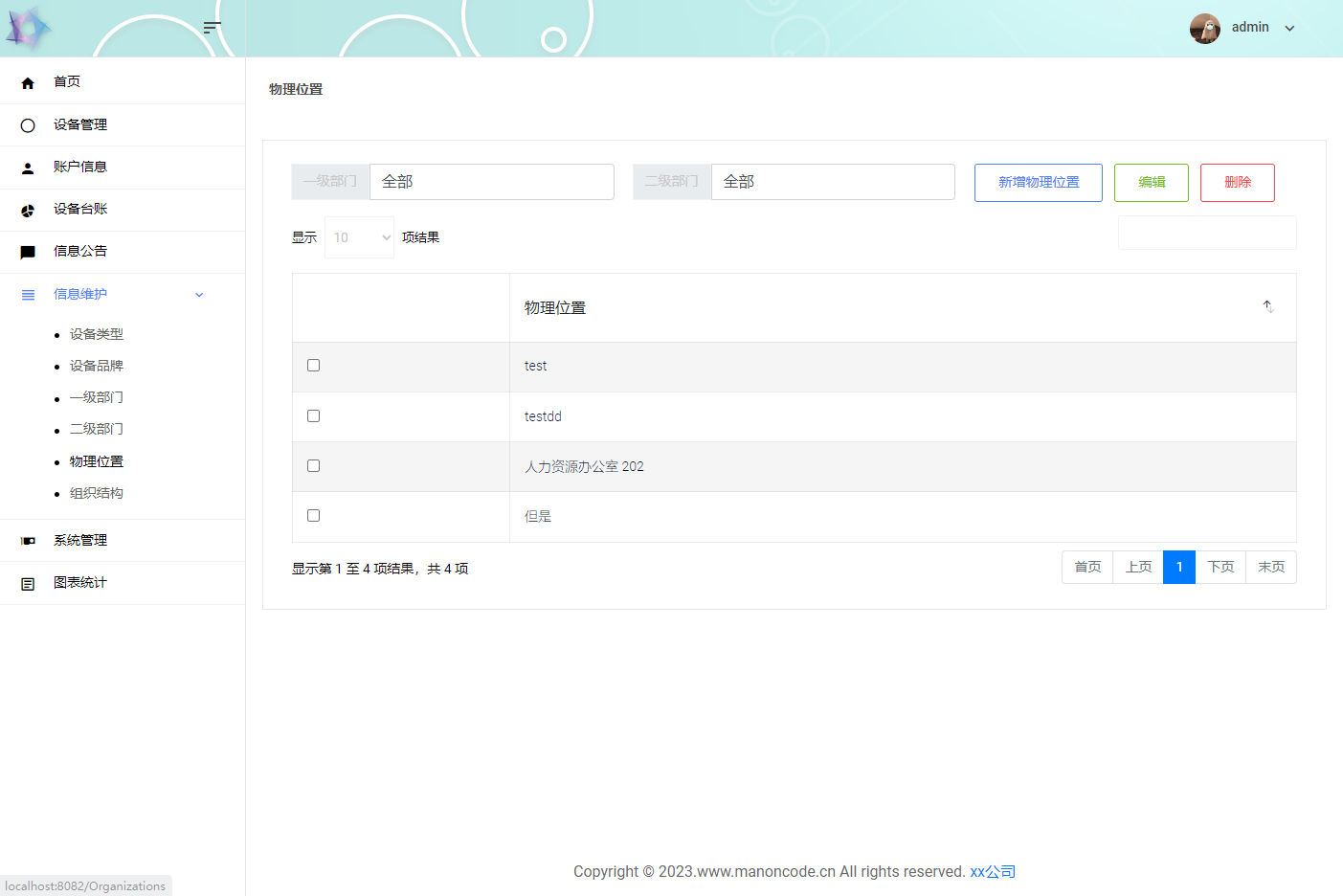Sort by 物理位置 using arrow icon
This screenshot has width=1343, height=896.
point(1268,306)
